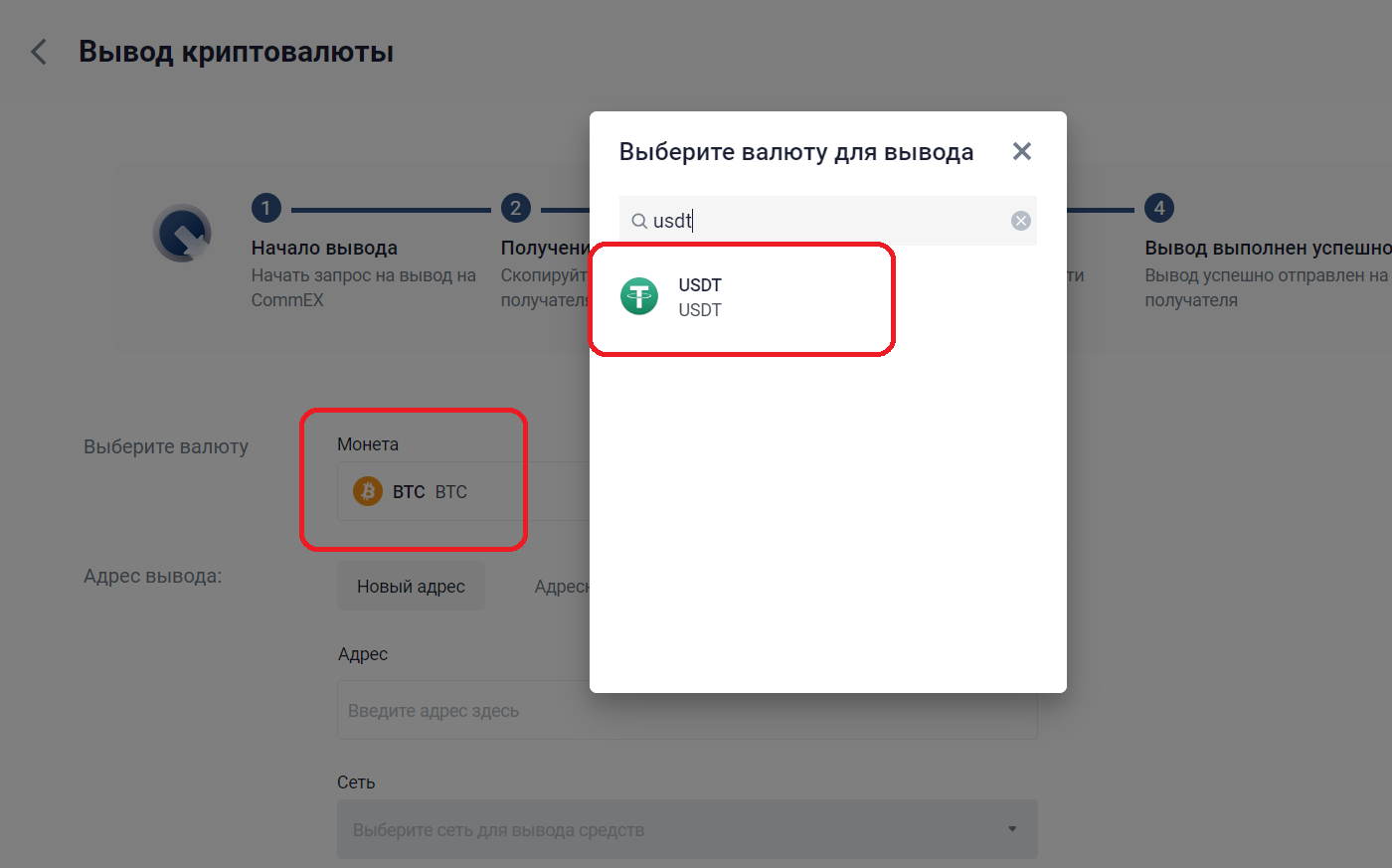
Task: Switch to the partially hidden Адресн… tab
Action: [562, 587]
